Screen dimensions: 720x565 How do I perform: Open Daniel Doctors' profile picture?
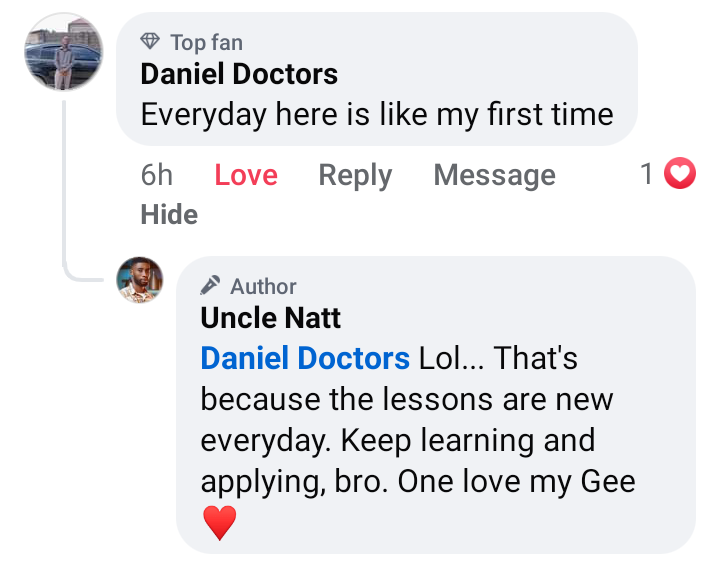pyautogui.click(x=63, y=52)
